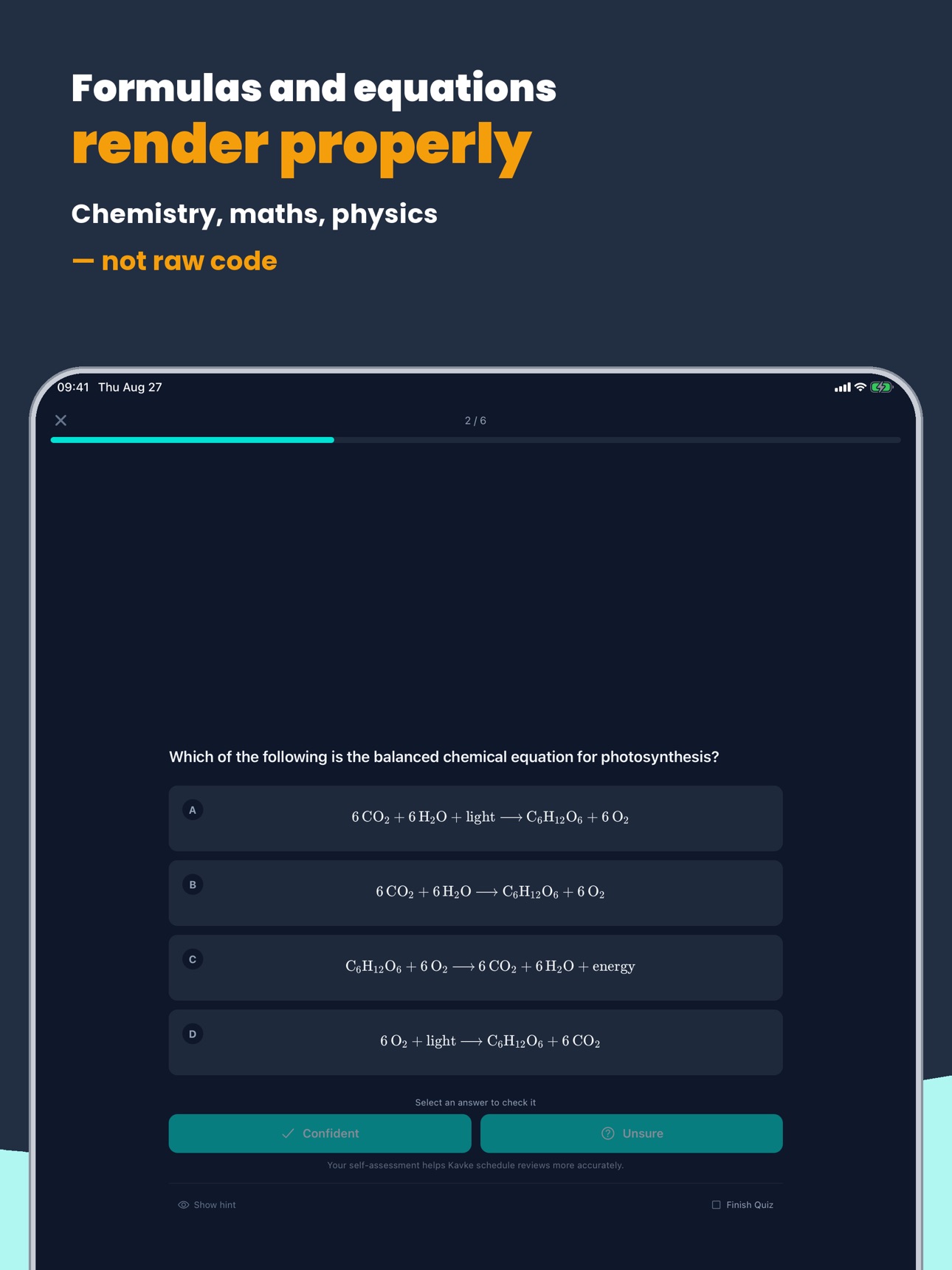The image size is (952, 1270).
Task: Click the letter C badge
Action: pos(193,959)
